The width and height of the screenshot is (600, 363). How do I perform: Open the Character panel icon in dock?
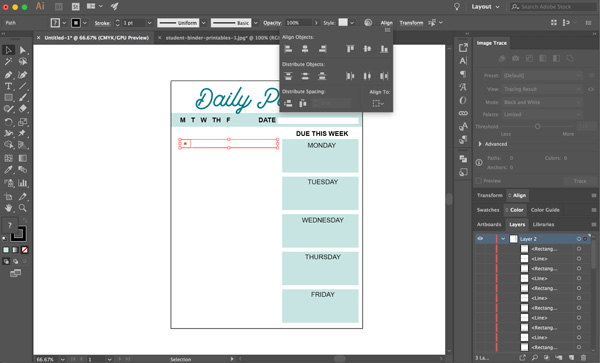463,61
